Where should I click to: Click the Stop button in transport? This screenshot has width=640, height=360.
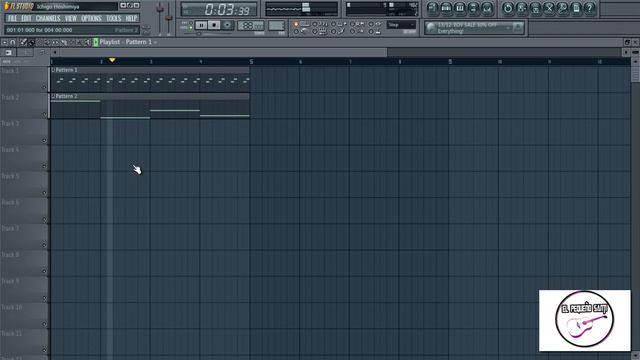coord(214,25)
